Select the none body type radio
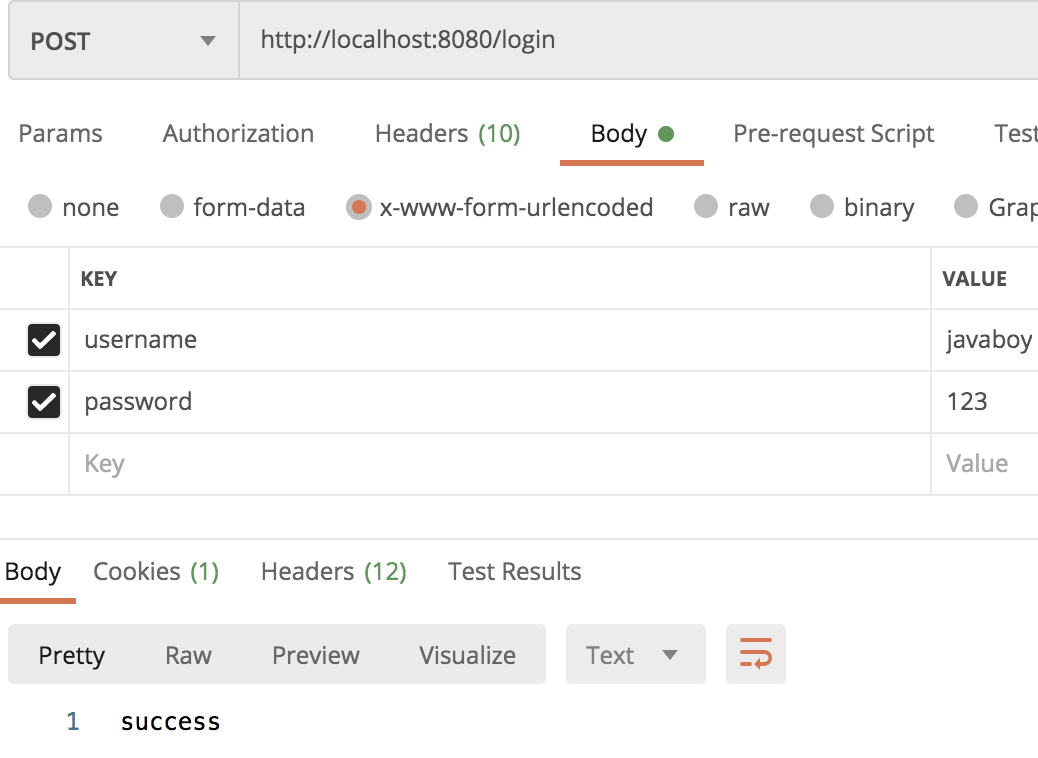 pyautogui.click(x=40, y=207)
